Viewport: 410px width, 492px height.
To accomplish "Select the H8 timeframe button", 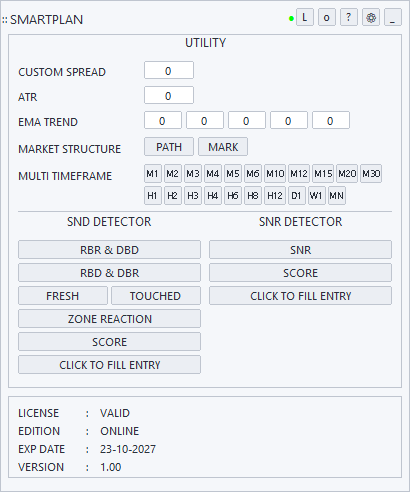I will pyautogui.click(x=253, y=195).
